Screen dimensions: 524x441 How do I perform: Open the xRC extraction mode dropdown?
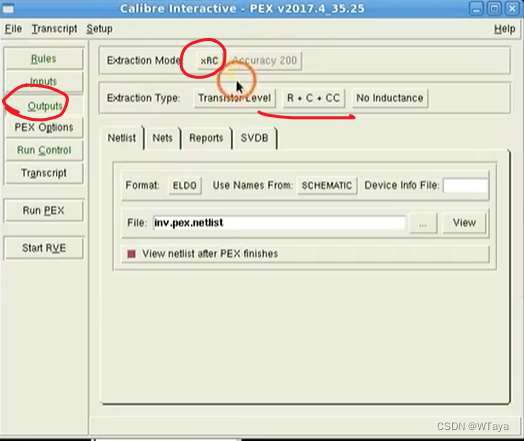click(209, 61)
